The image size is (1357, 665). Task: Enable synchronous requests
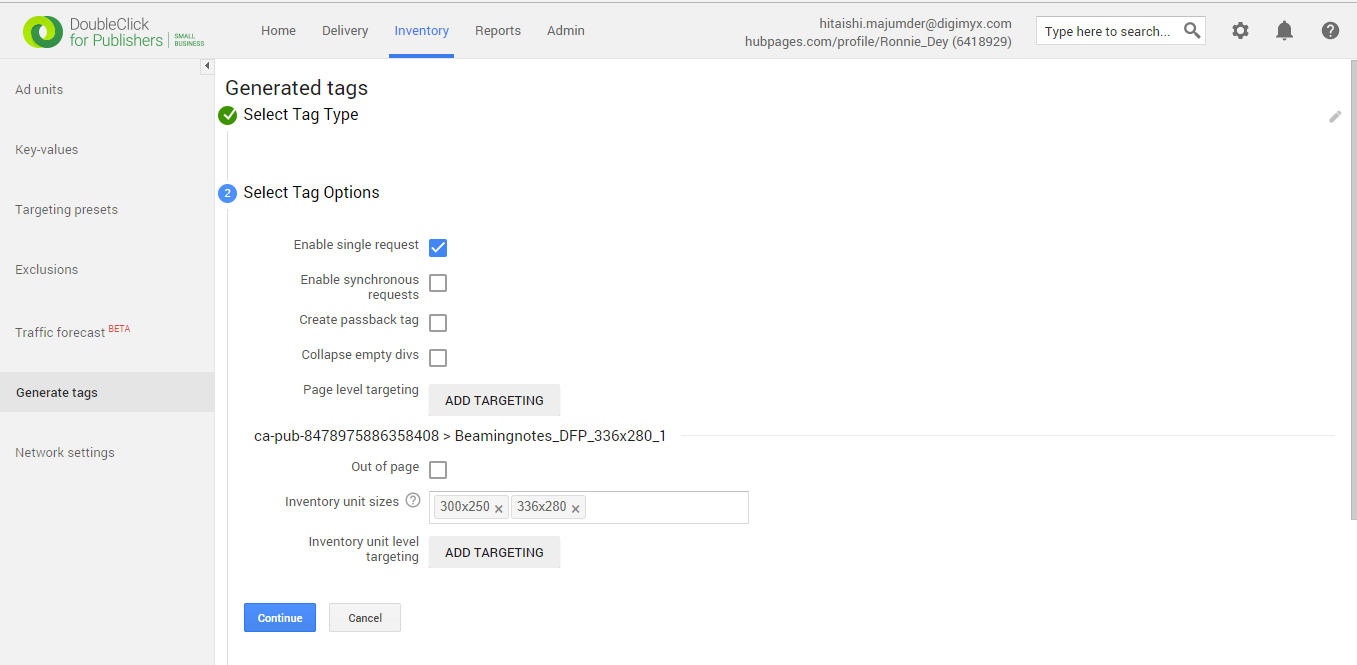[x=437, y=283]
